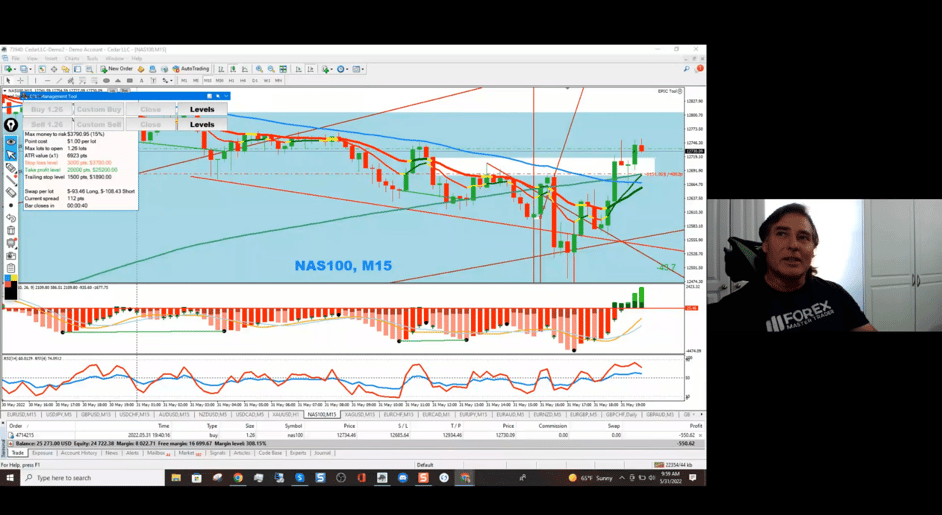This screenshot has width=942, height=515.
Task: Click Levels button in the Sell row
Action: point(202,124)
